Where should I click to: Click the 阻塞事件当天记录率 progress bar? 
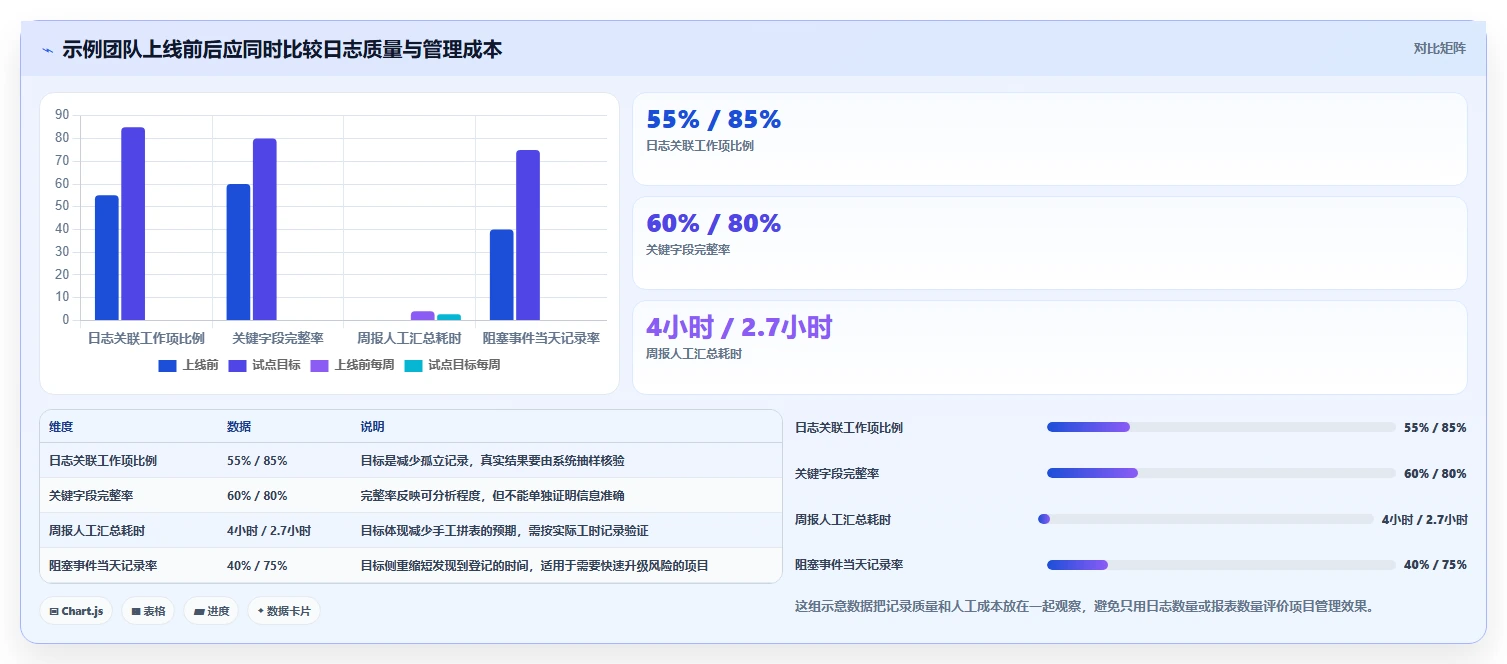coord(1221,565)
